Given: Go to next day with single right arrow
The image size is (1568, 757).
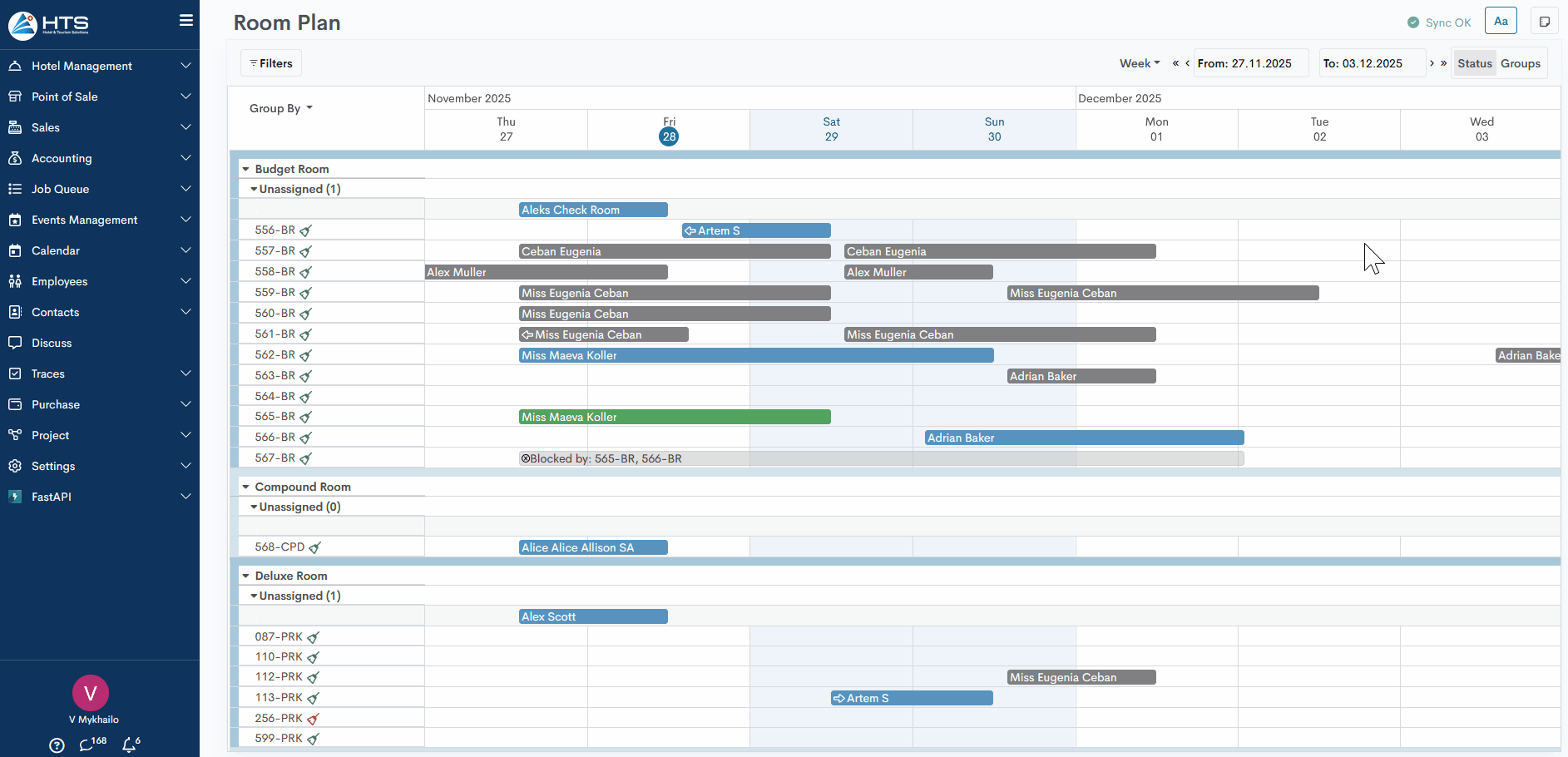Looking at the screenshot, I should pyautogui.click(x=1432, y=63).
